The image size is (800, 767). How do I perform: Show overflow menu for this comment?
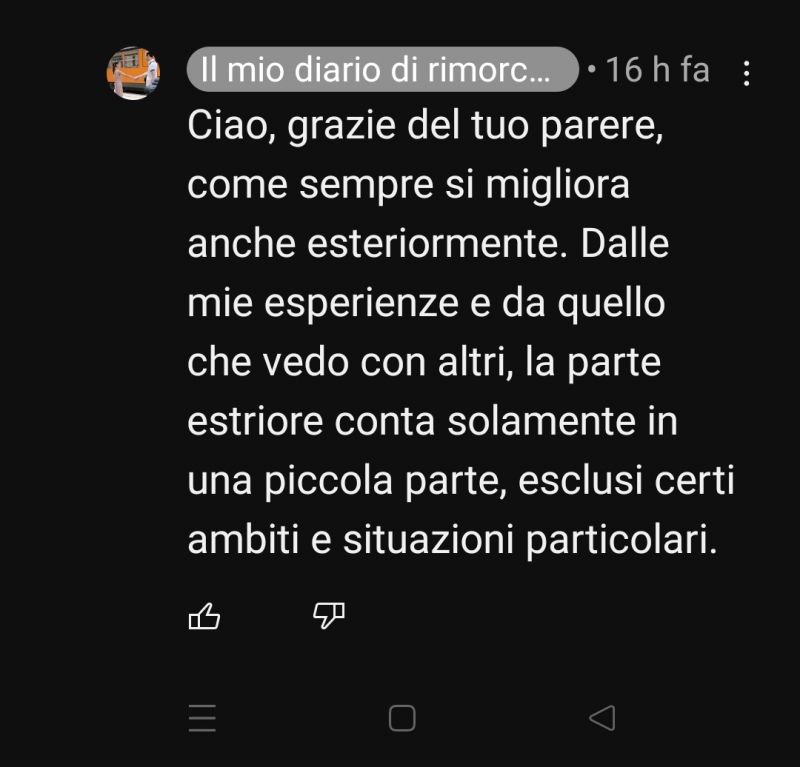(x=746, y=73)
